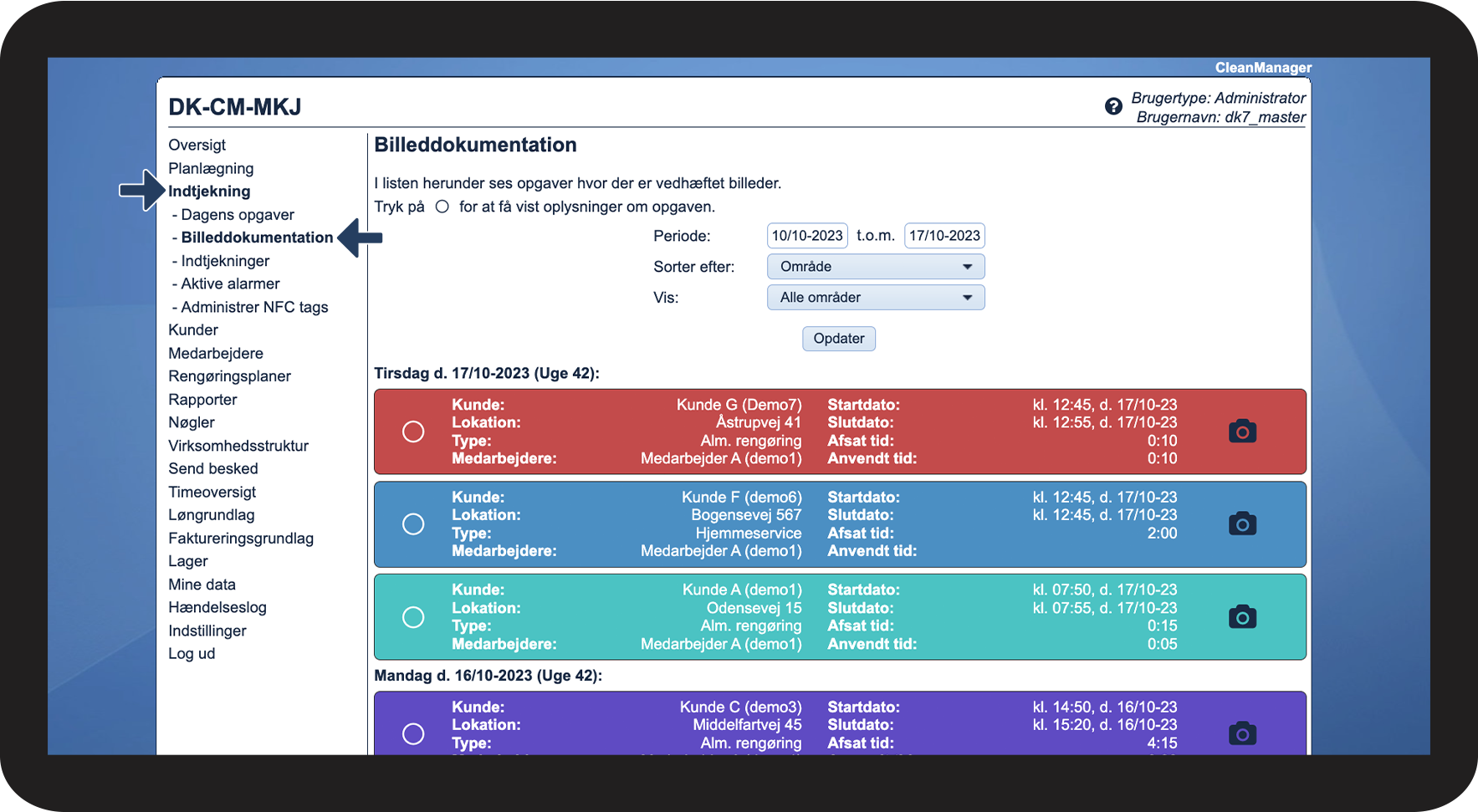Open camera icon for Kunde A task
1478x812 pixels.
pos(1242,617)
